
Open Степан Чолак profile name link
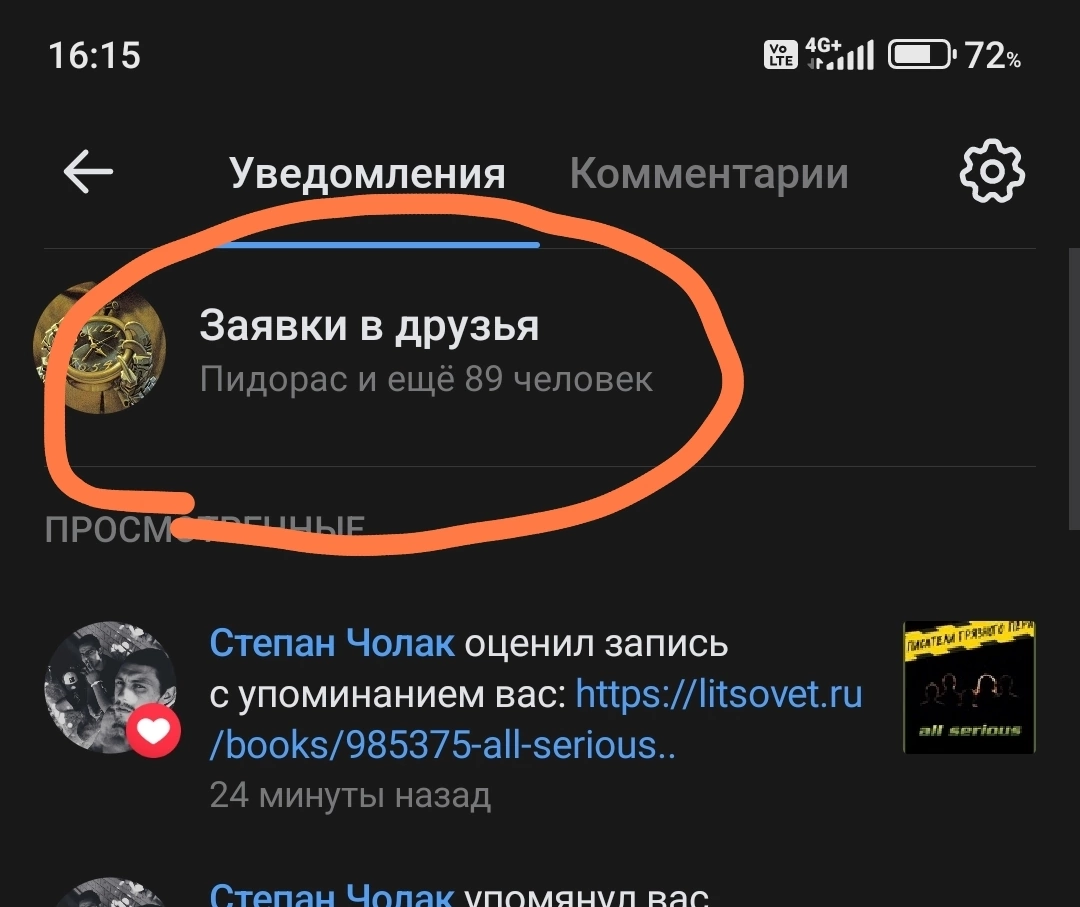[x=332, y=643]
